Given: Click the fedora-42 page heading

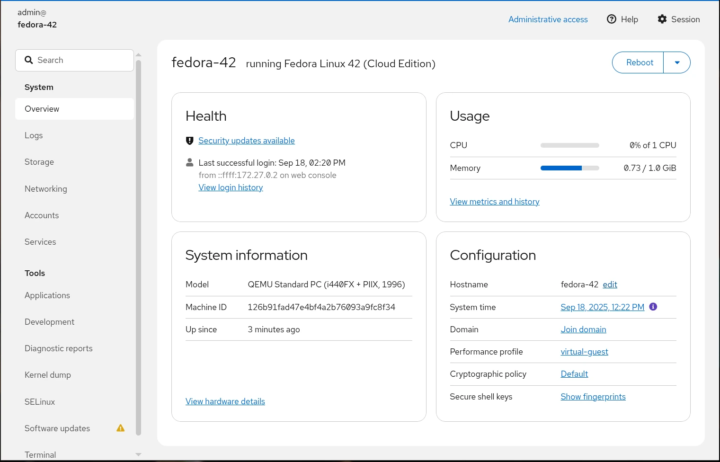Looking at the screenshot, I should coord(204,62).
